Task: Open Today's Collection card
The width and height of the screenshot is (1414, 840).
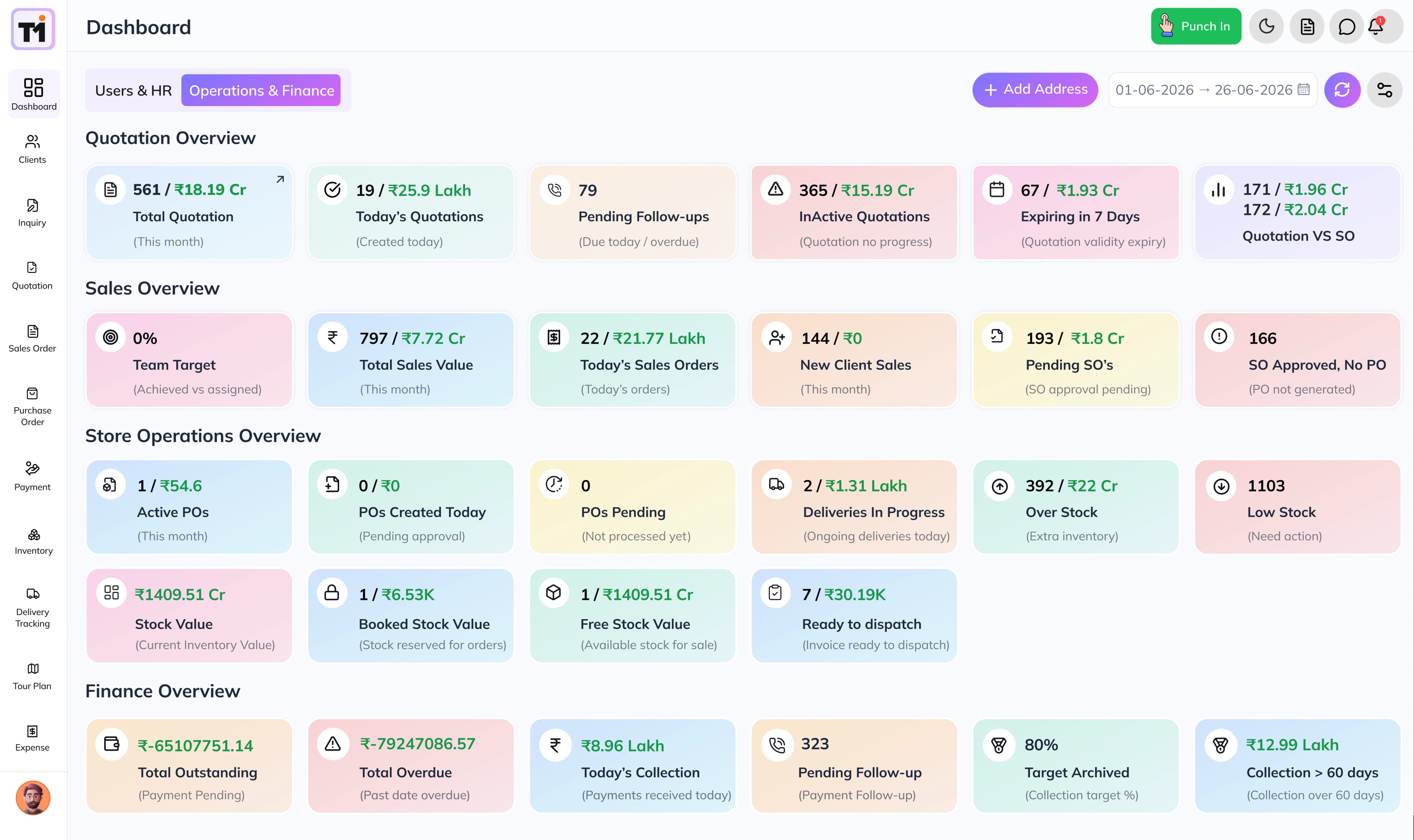Action: click(633, 766)
